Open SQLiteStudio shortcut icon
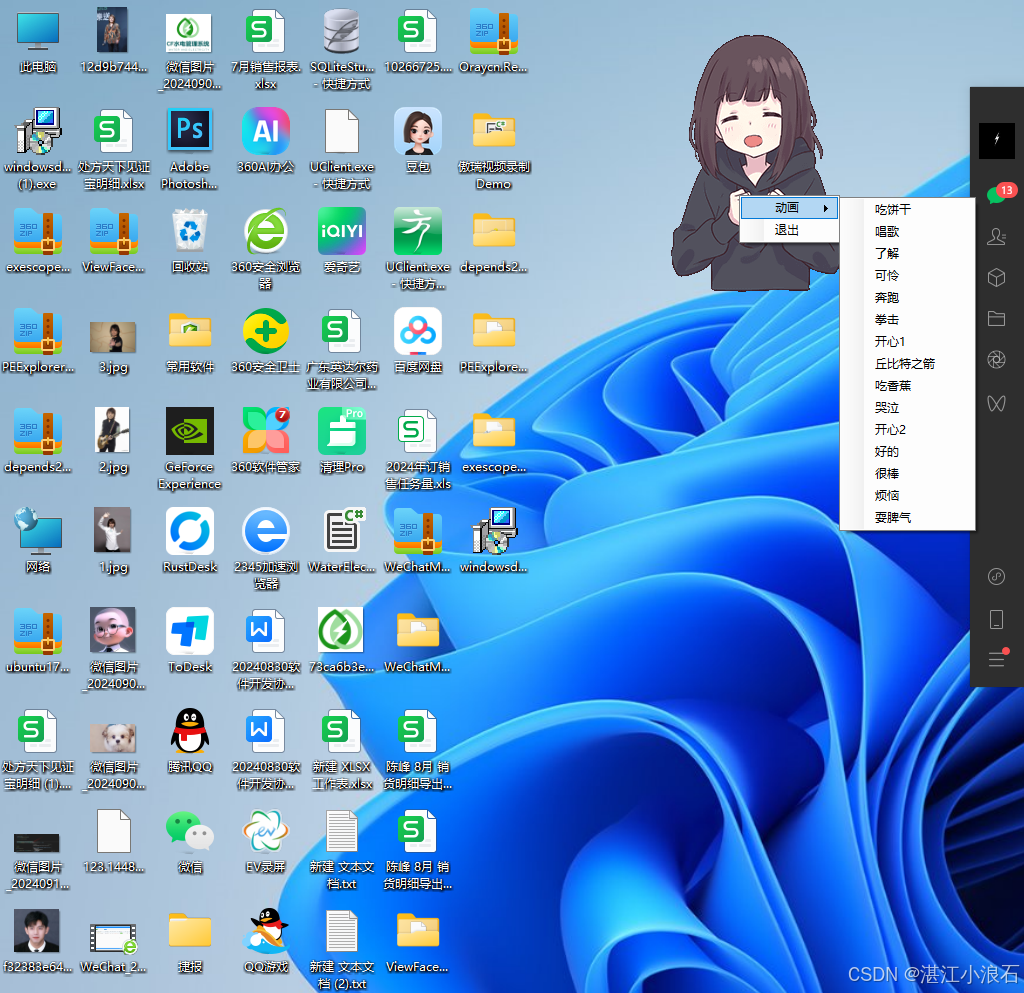 pyautogui.click(x=342, y=31)
